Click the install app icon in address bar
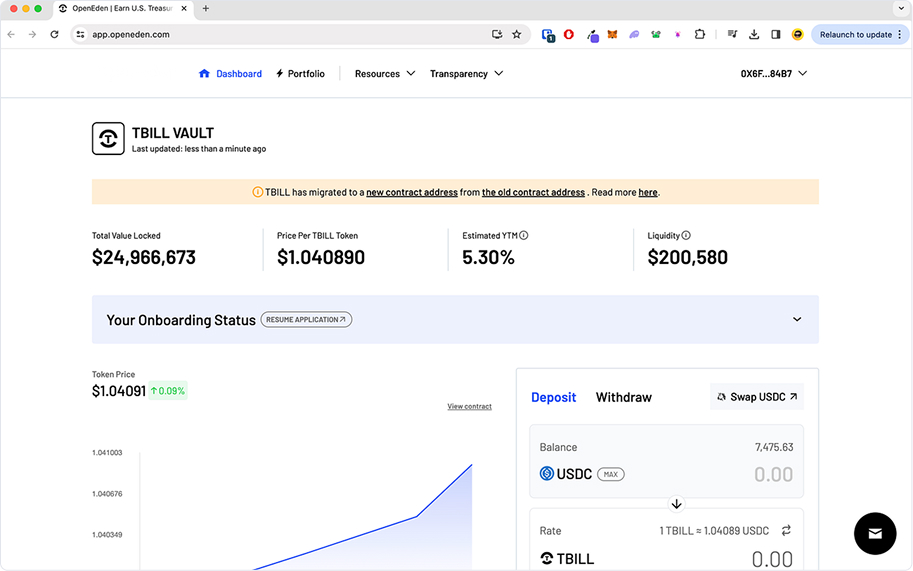Image resolution: width=913 pixels, height=571 pixels. [x=497, y=34]
